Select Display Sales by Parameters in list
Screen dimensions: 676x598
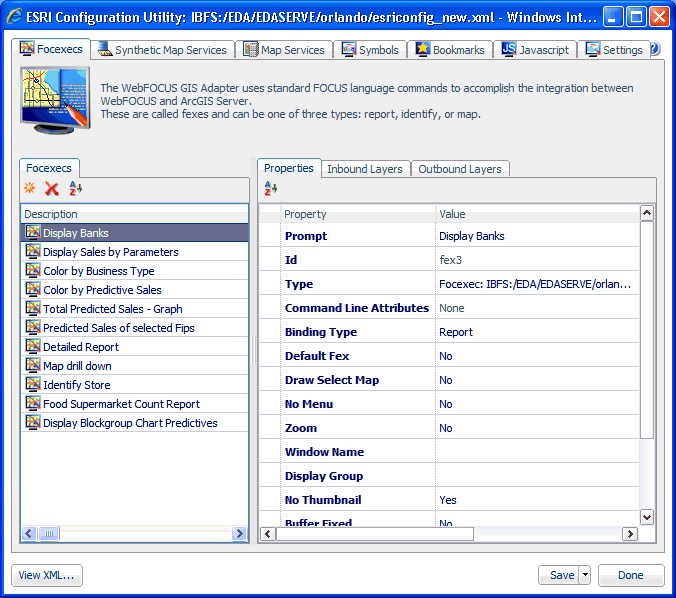tap(135, 252)
